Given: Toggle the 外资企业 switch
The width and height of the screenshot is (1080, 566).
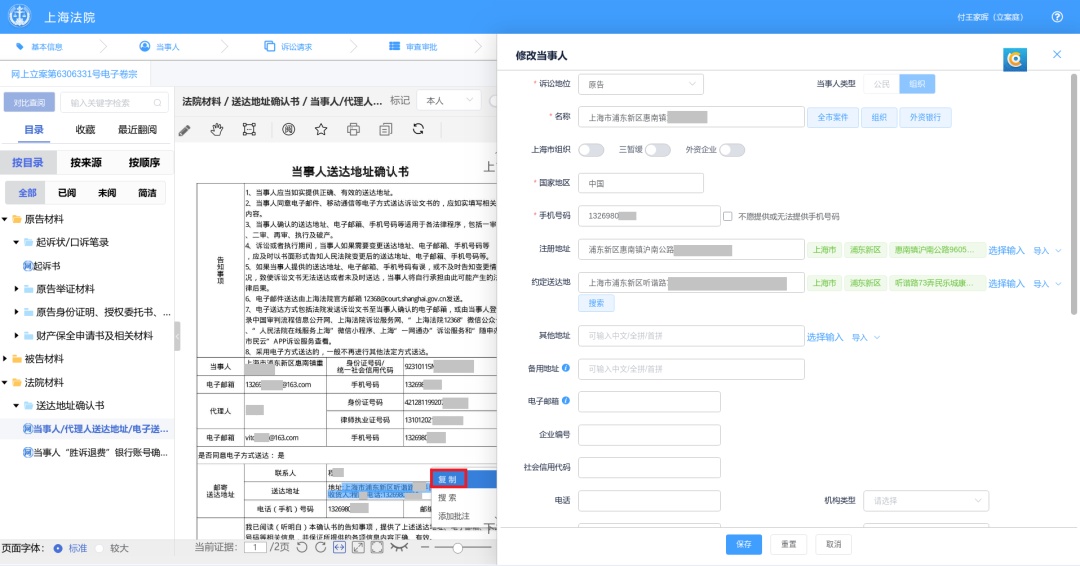Looking at the screenshot, I should coord(732,150).
